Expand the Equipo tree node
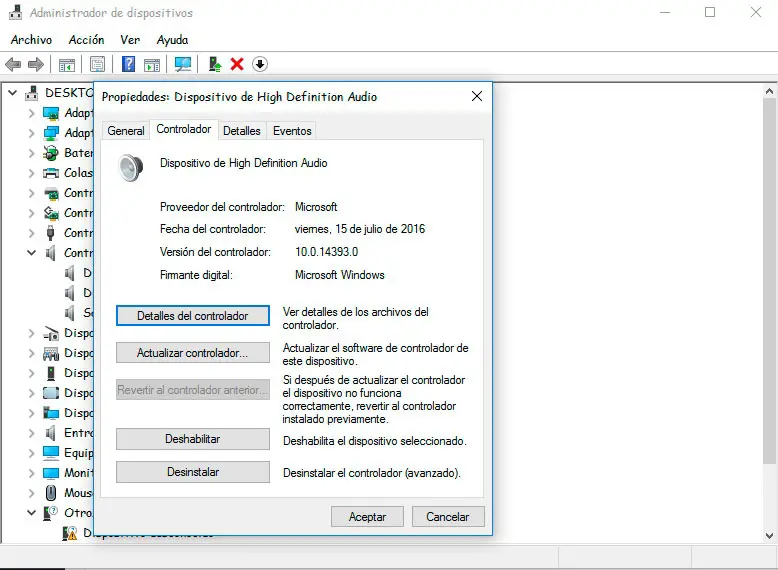This screenshot has height=570, width=778. 31,452
